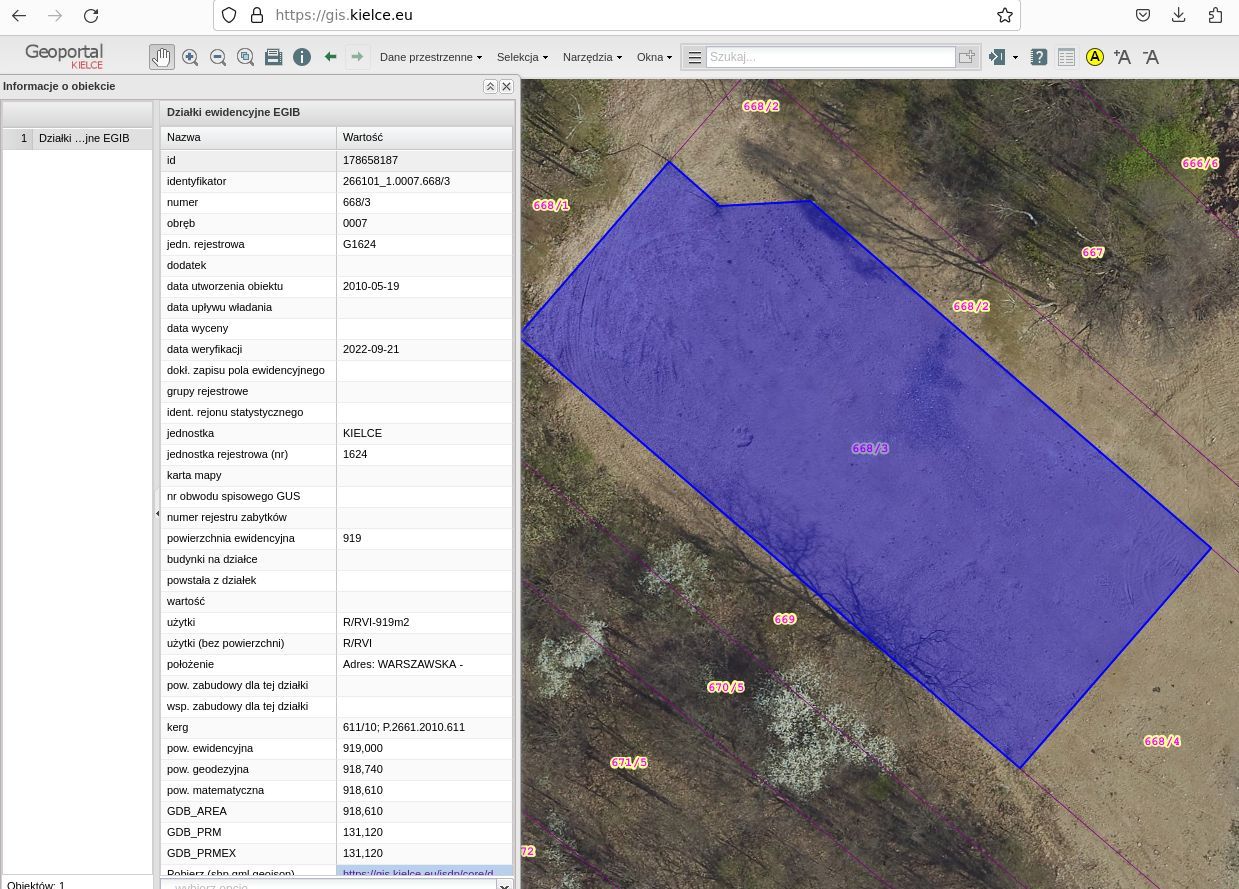Click parcel label 669 on map
This screenshot has height=889, width=1239.
(785, 620)
